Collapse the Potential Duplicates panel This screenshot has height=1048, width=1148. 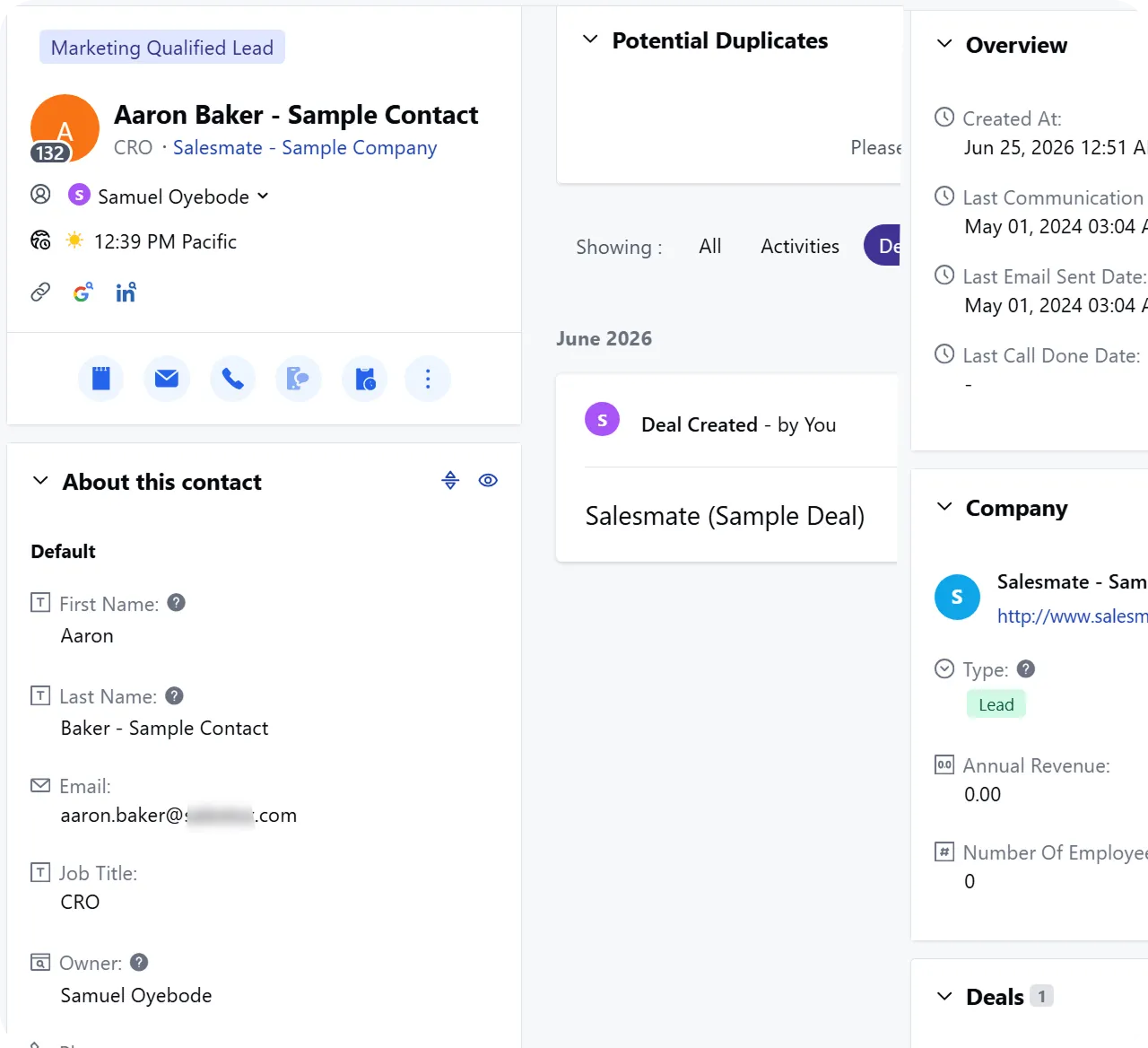point(590,39)
